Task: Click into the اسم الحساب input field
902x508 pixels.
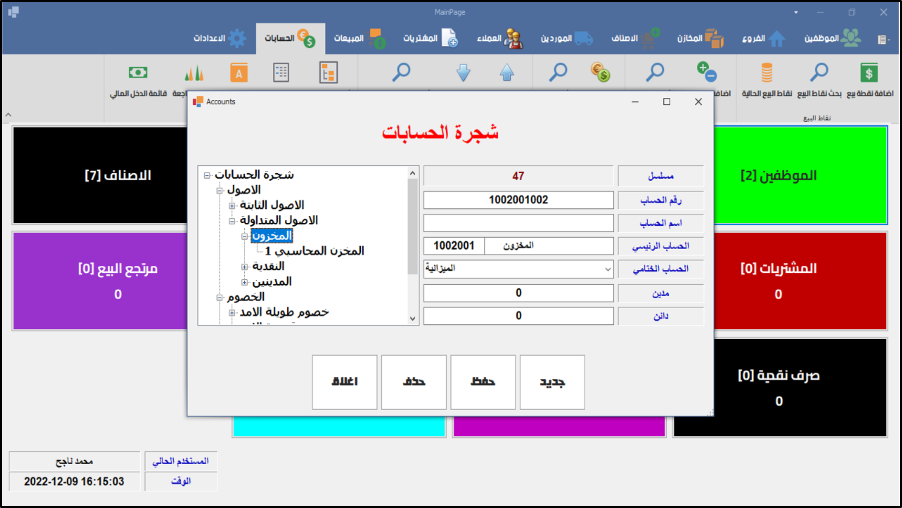Action: [x=517, y=222]
